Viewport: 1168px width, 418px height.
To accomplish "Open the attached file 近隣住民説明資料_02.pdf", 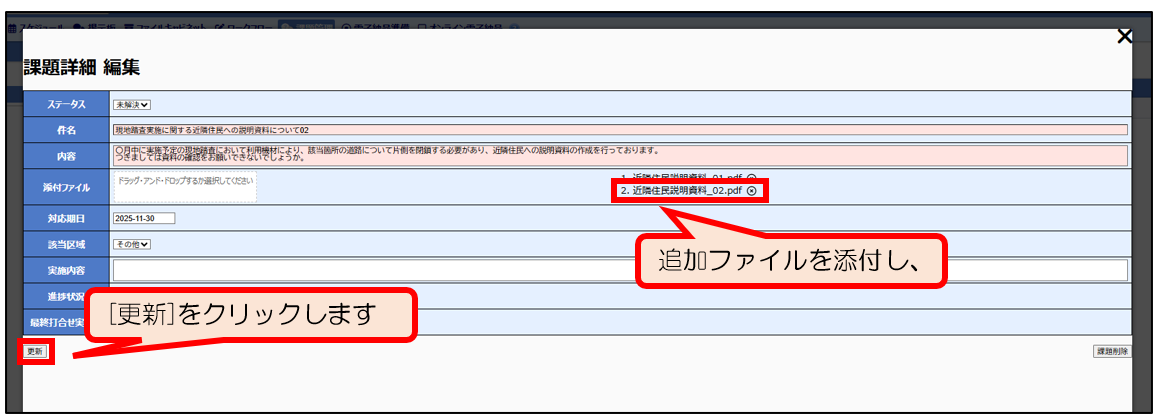I will pyautogui.click(x=681, y=191).
